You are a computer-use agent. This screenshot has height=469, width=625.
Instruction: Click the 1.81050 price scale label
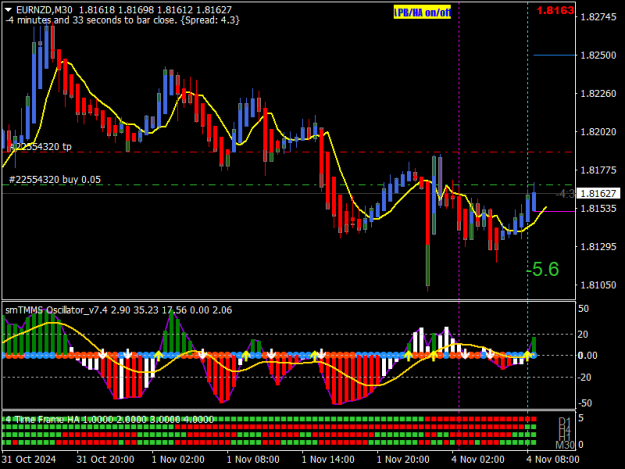click(x=598, y=285)
